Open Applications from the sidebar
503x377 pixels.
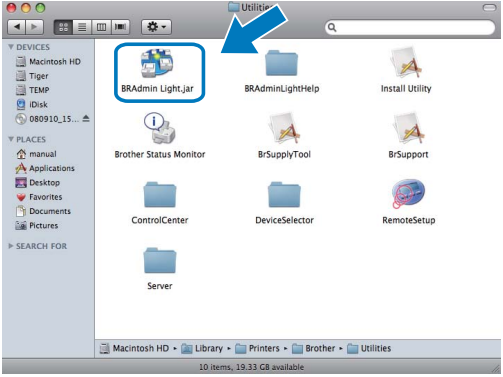click(x=45, y=168)
